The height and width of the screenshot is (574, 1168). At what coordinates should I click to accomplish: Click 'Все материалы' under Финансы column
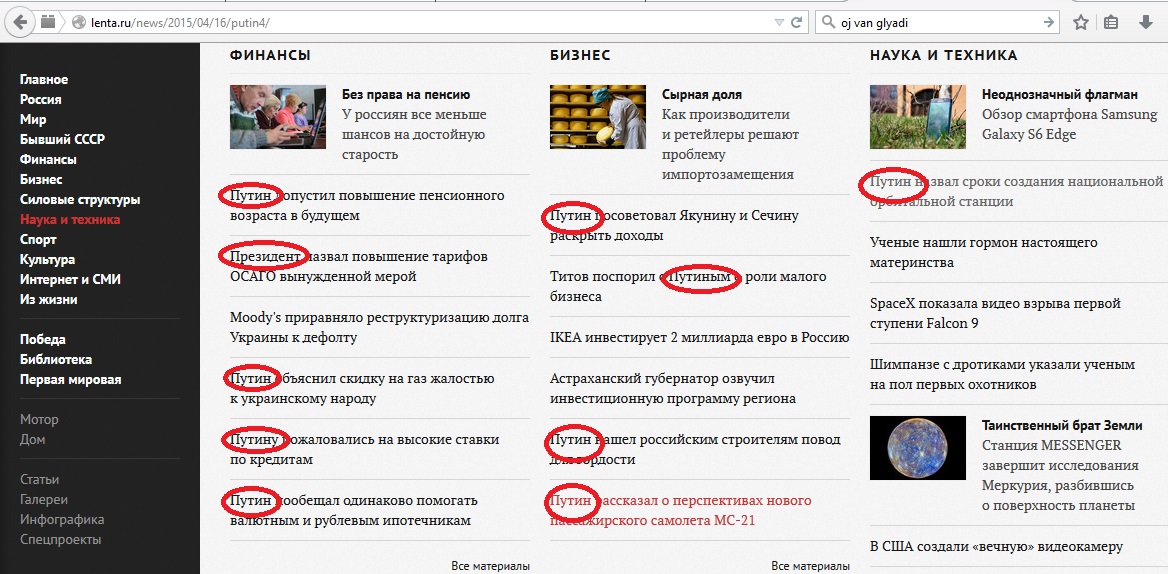click(490, 566)
